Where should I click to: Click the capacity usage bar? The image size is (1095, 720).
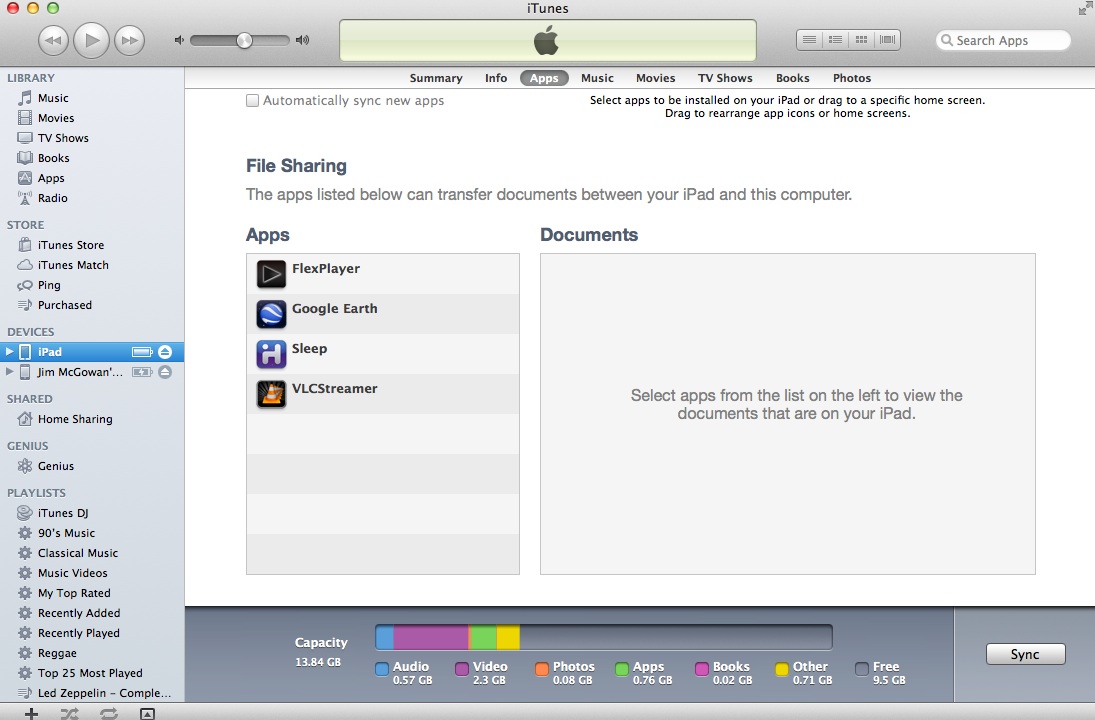click(604, 637)
